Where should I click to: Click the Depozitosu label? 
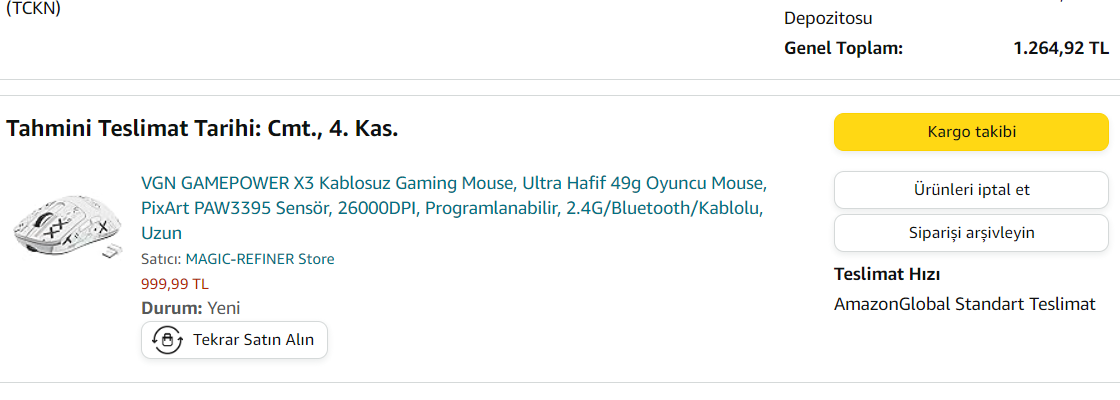pos(829,18)
